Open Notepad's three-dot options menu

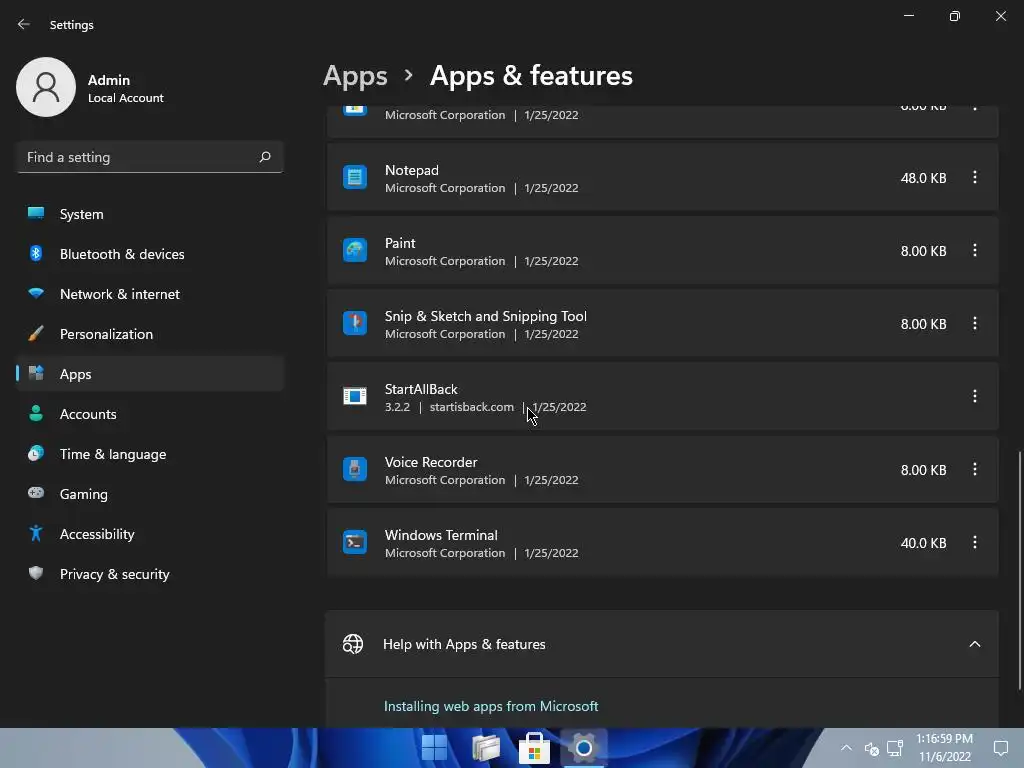(x=974, y=177)
